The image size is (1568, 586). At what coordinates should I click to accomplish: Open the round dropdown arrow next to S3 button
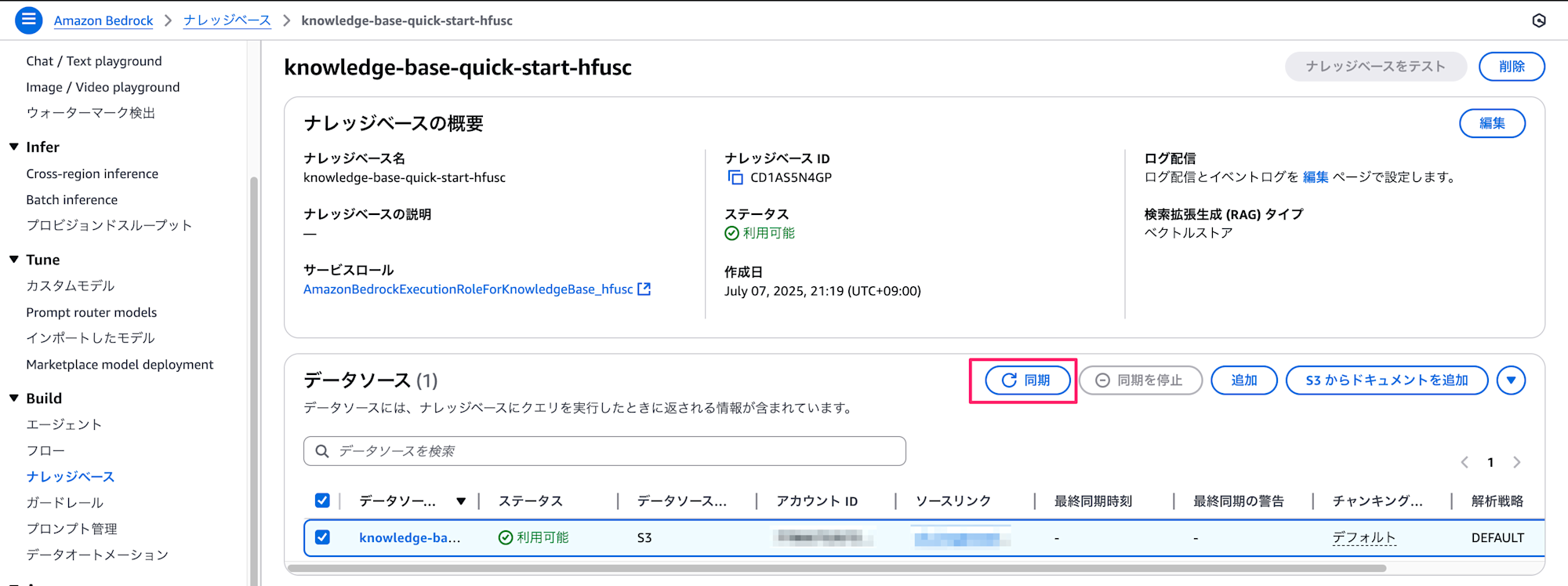click(1511, 380)
